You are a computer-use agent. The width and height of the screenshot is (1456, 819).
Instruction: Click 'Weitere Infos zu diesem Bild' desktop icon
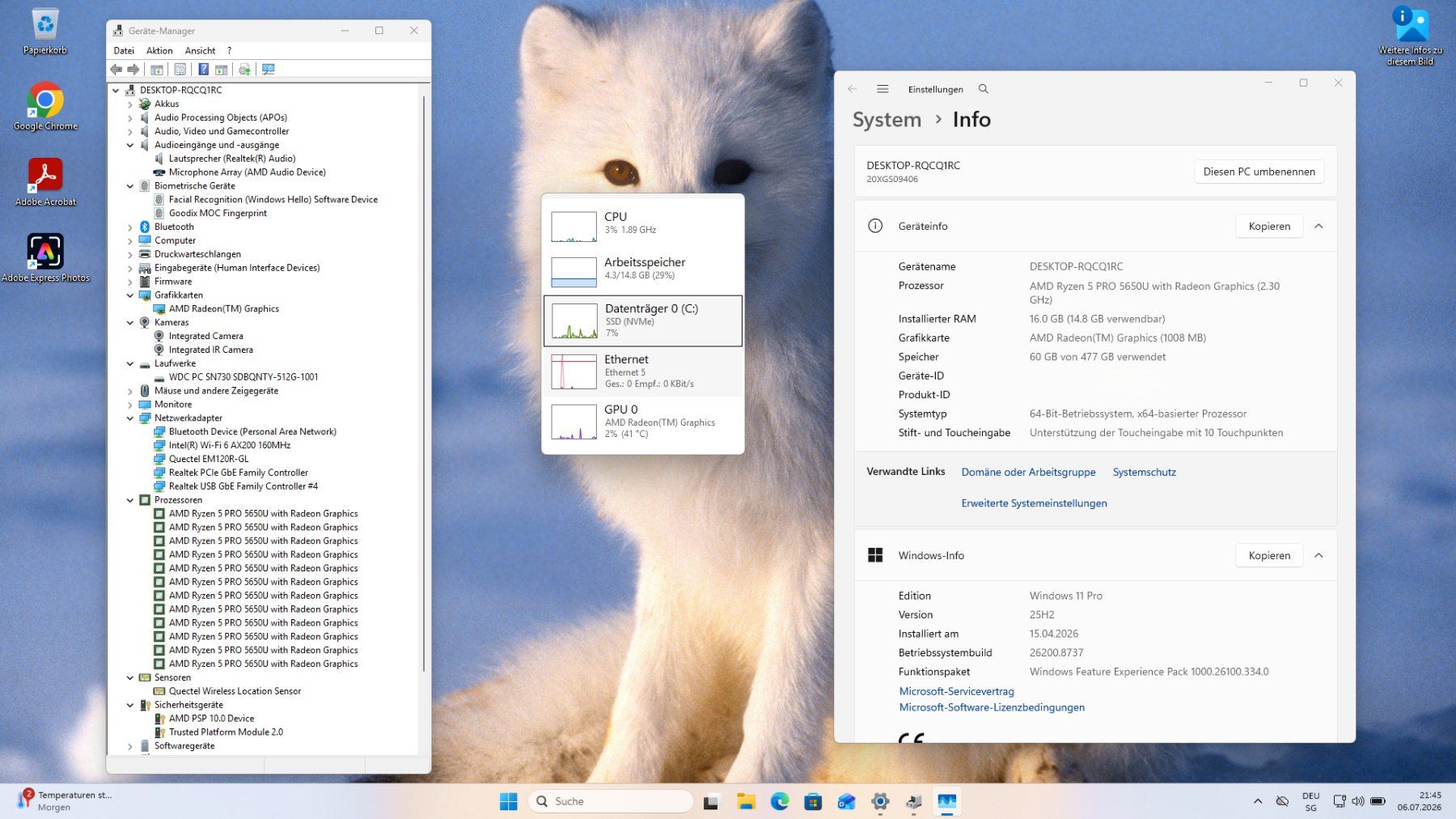[x=1411, y=36]
